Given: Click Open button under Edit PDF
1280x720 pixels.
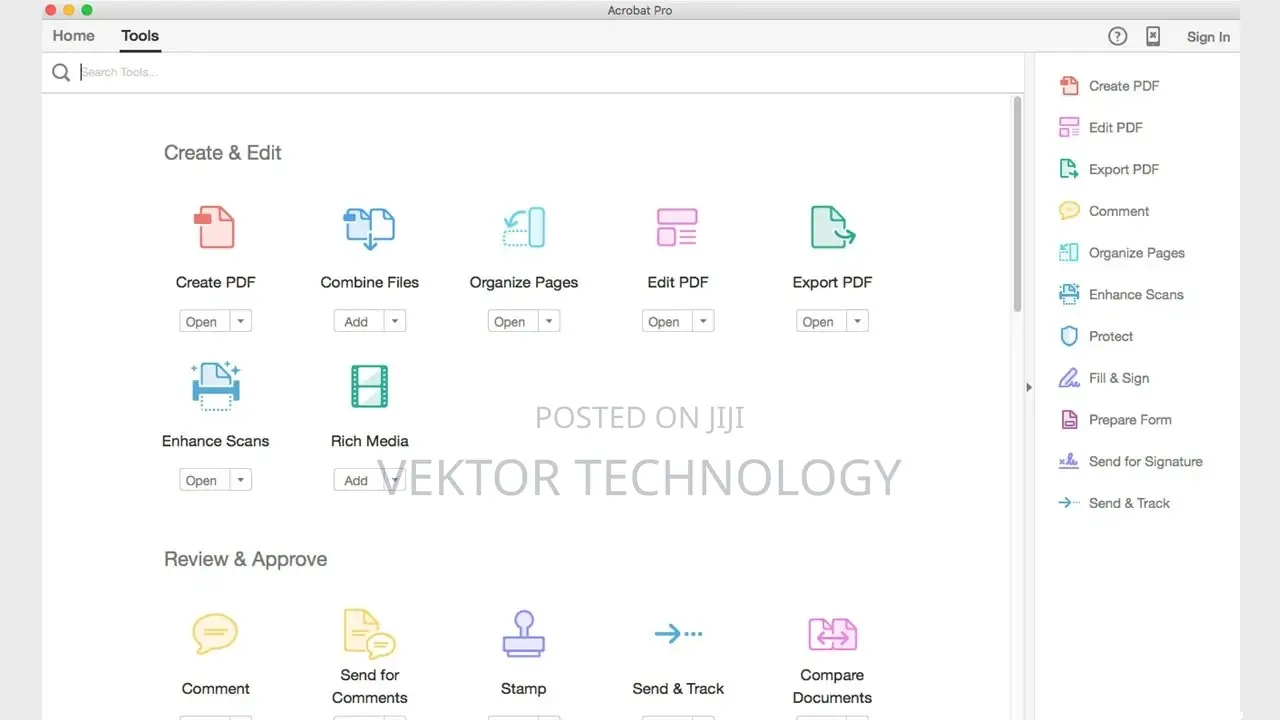Looking at the screenshot, I should 666,321.
